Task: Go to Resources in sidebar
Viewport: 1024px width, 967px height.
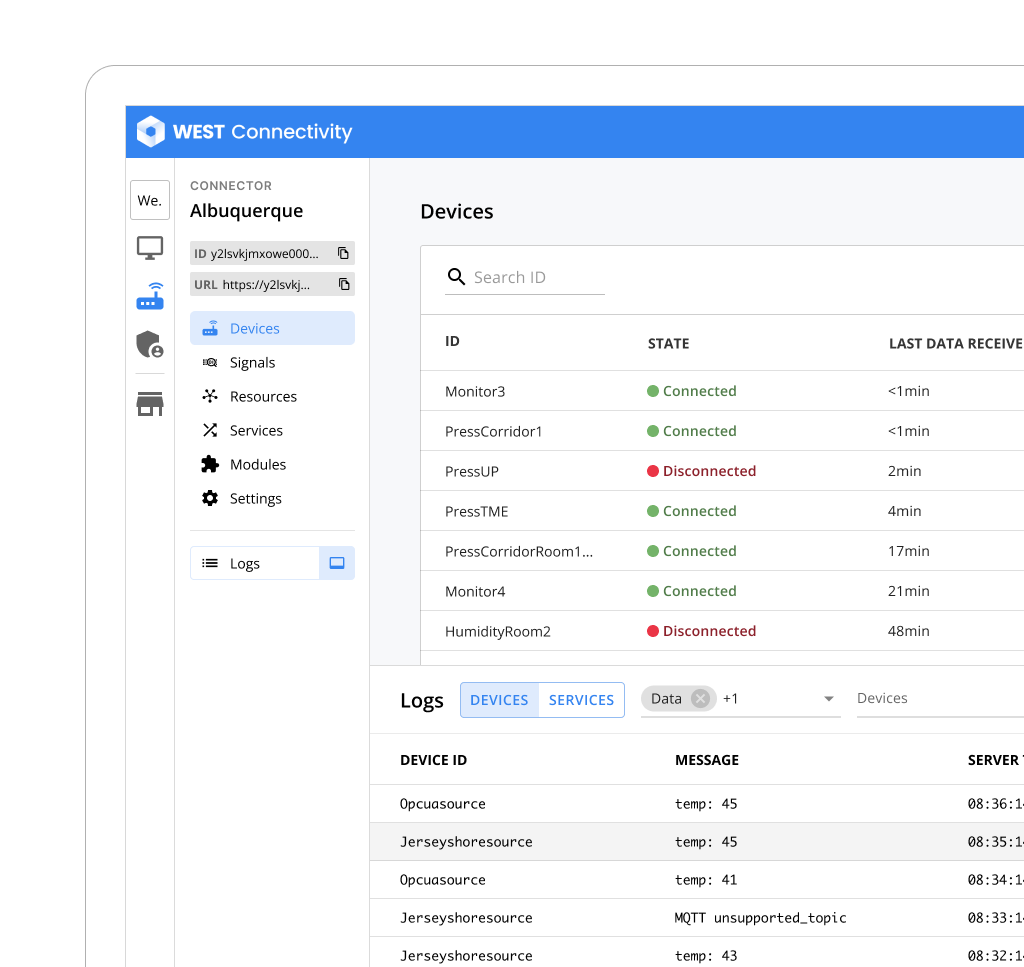Action: (272, 396)
